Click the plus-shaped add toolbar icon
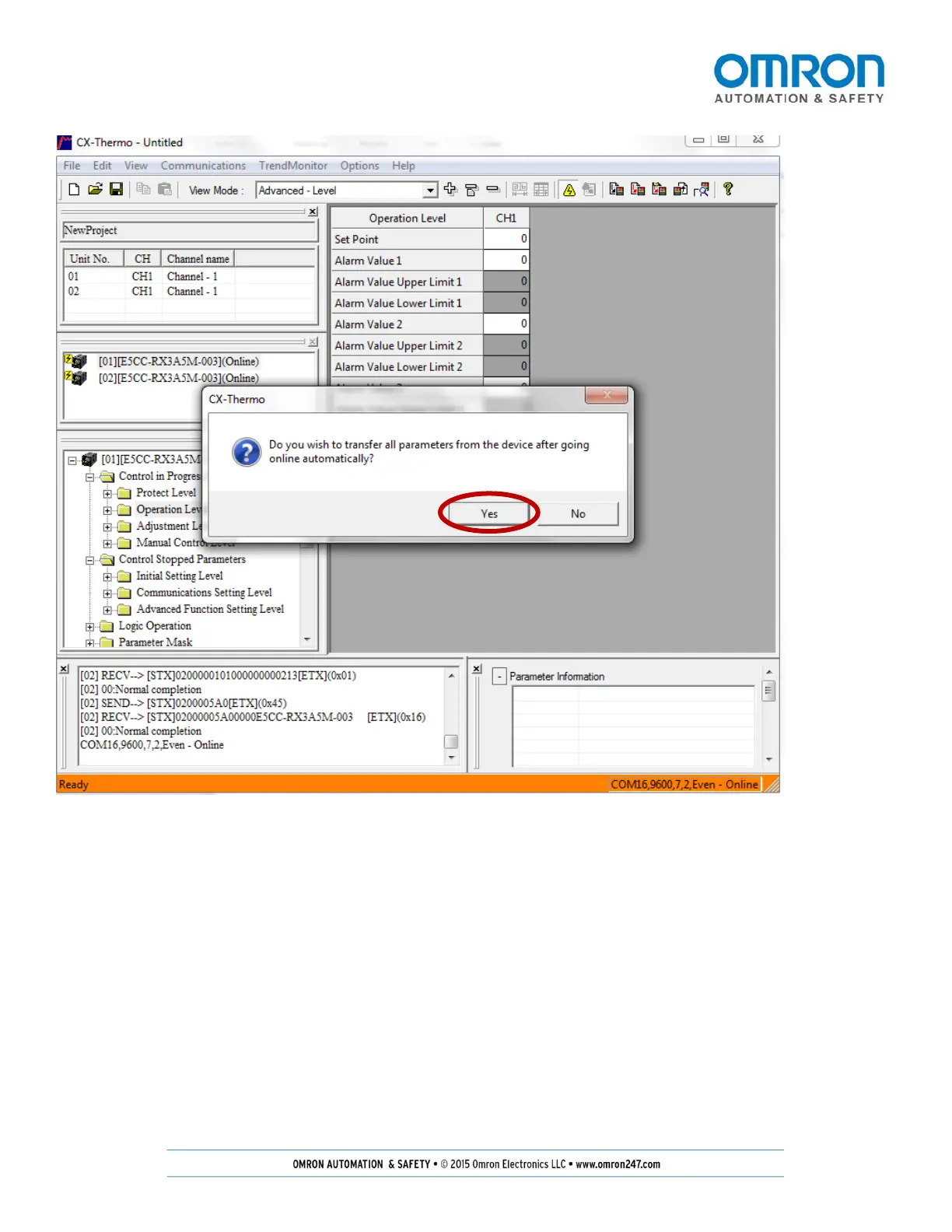Viewport: 952px width, 1232px height. click(x=450, y=189)
